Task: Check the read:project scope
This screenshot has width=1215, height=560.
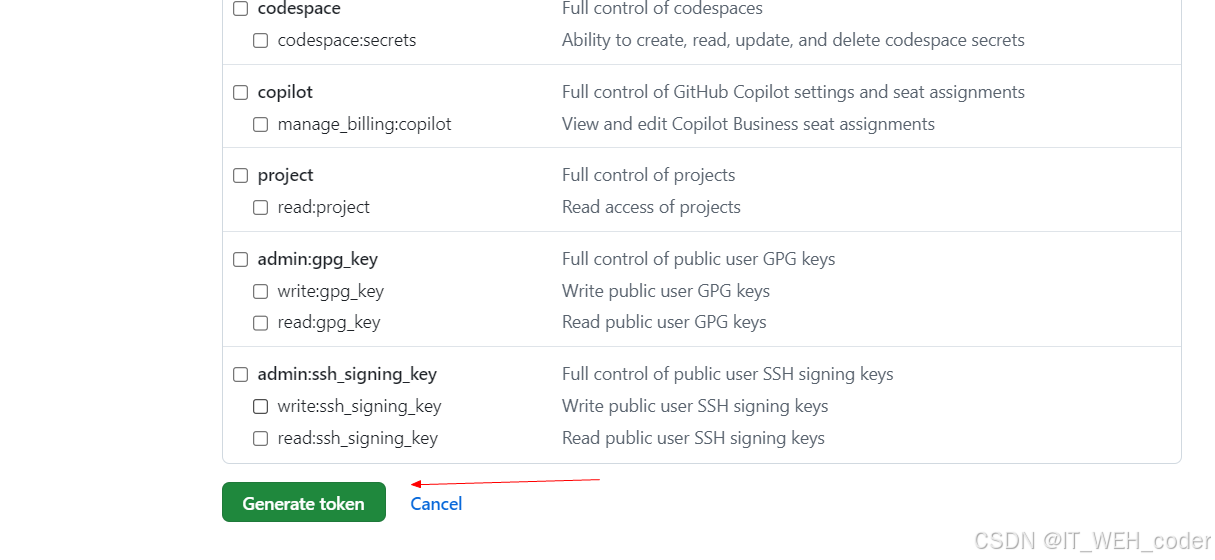Action: (x=260, y=208)
